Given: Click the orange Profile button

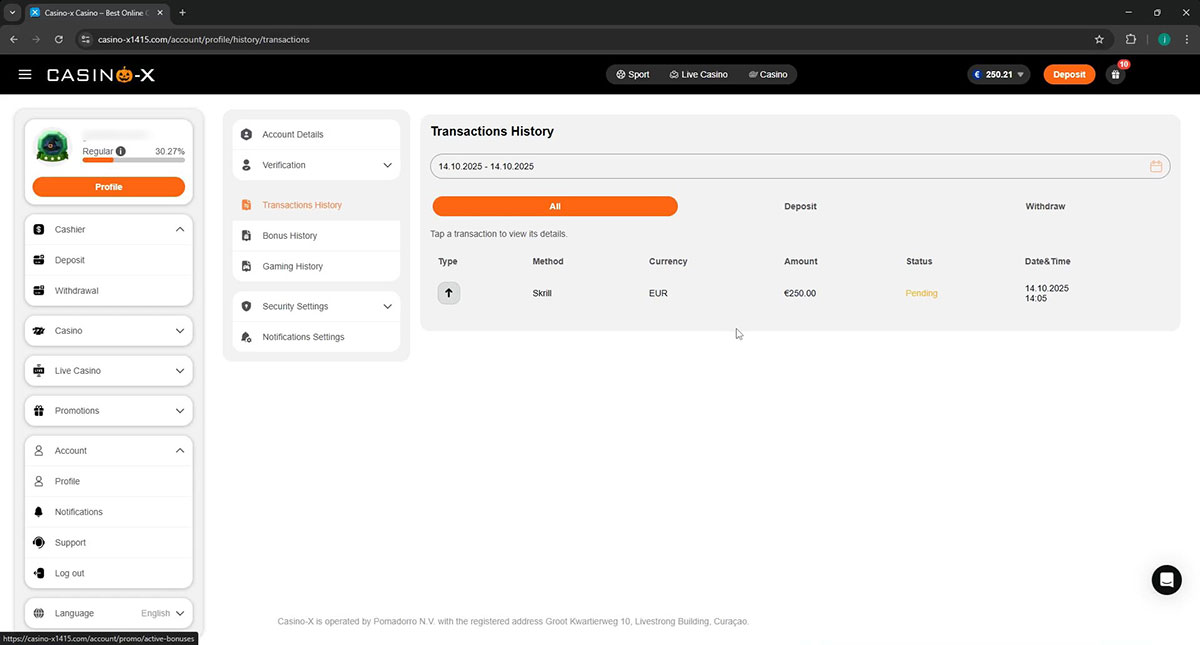Looking at the screenshot, I should [108, 187].
